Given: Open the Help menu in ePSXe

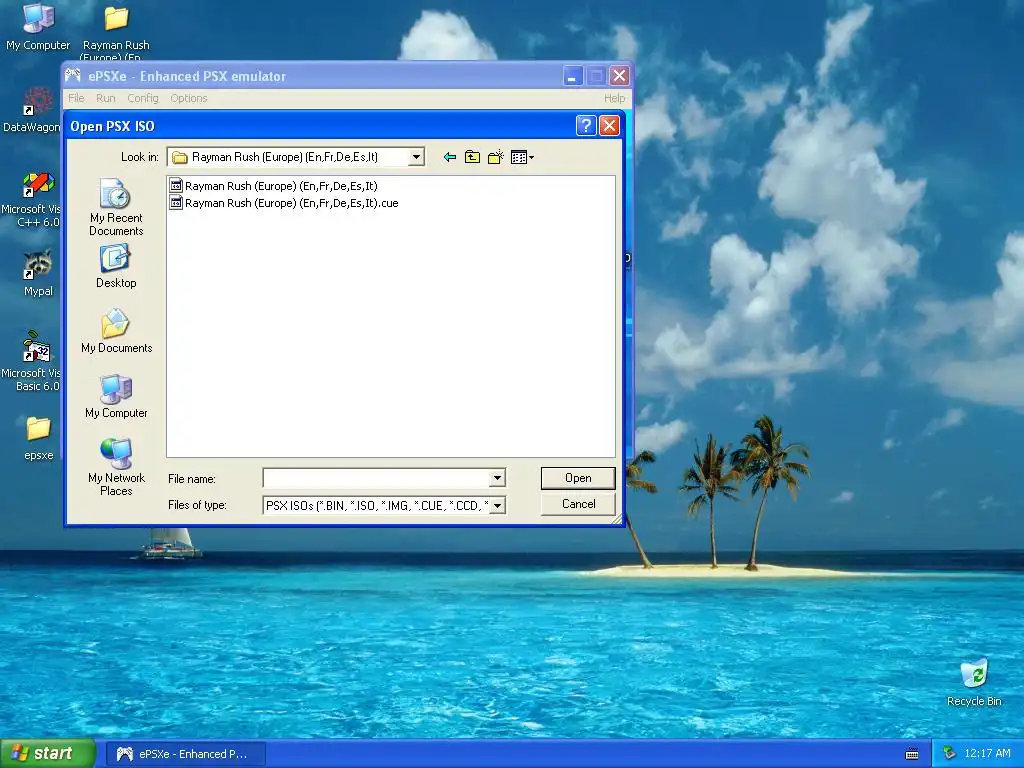Looking at the screenshot, I should click(615, 98).
